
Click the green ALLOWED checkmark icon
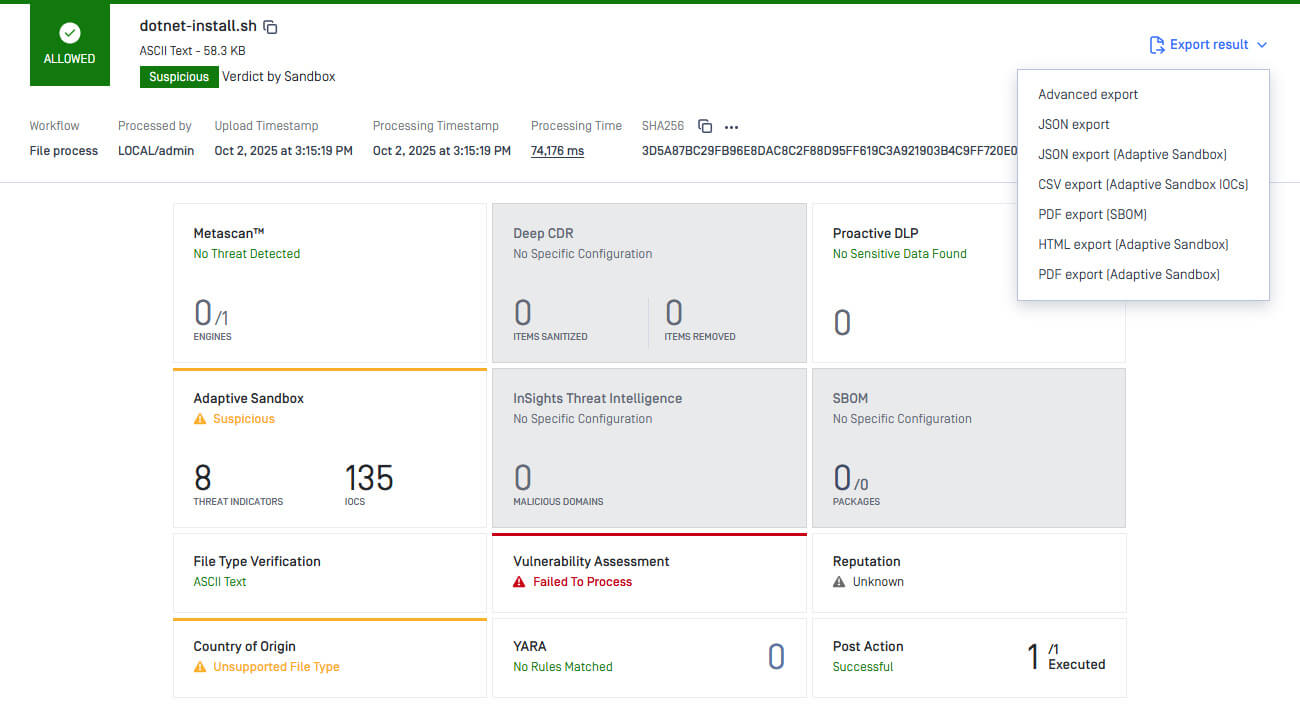pos(70,34)
